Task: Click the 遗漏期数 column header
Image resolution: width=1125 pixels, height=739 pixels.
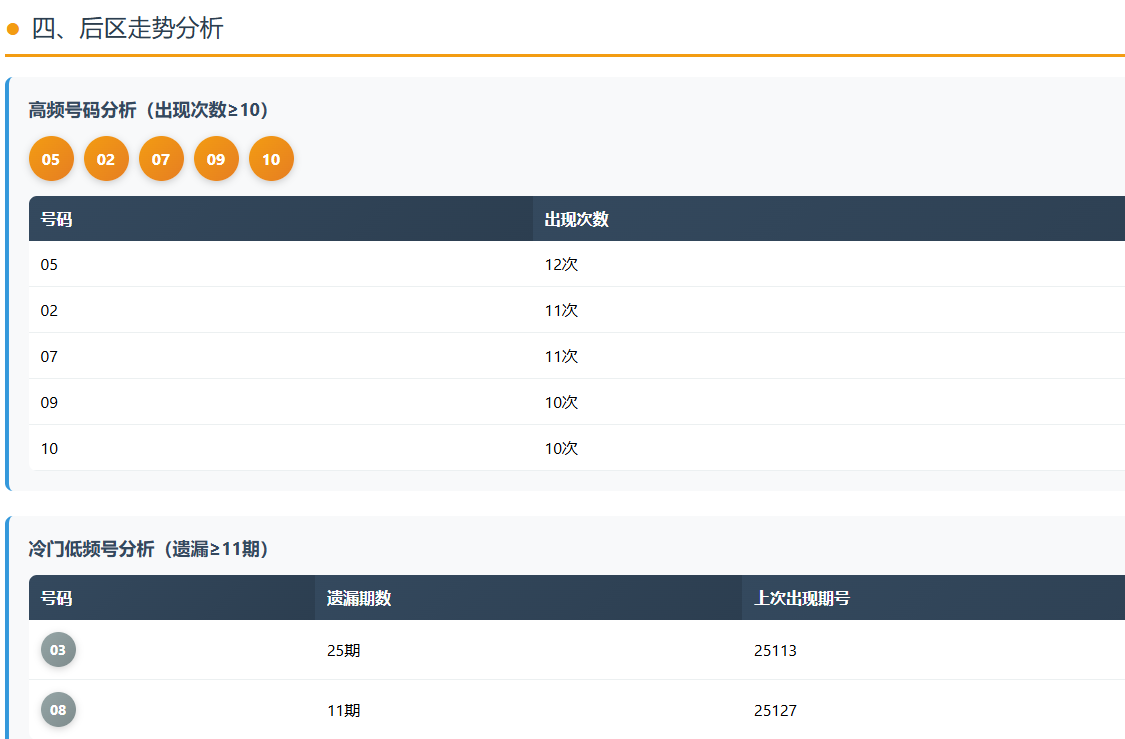Action: coord(358,598)
